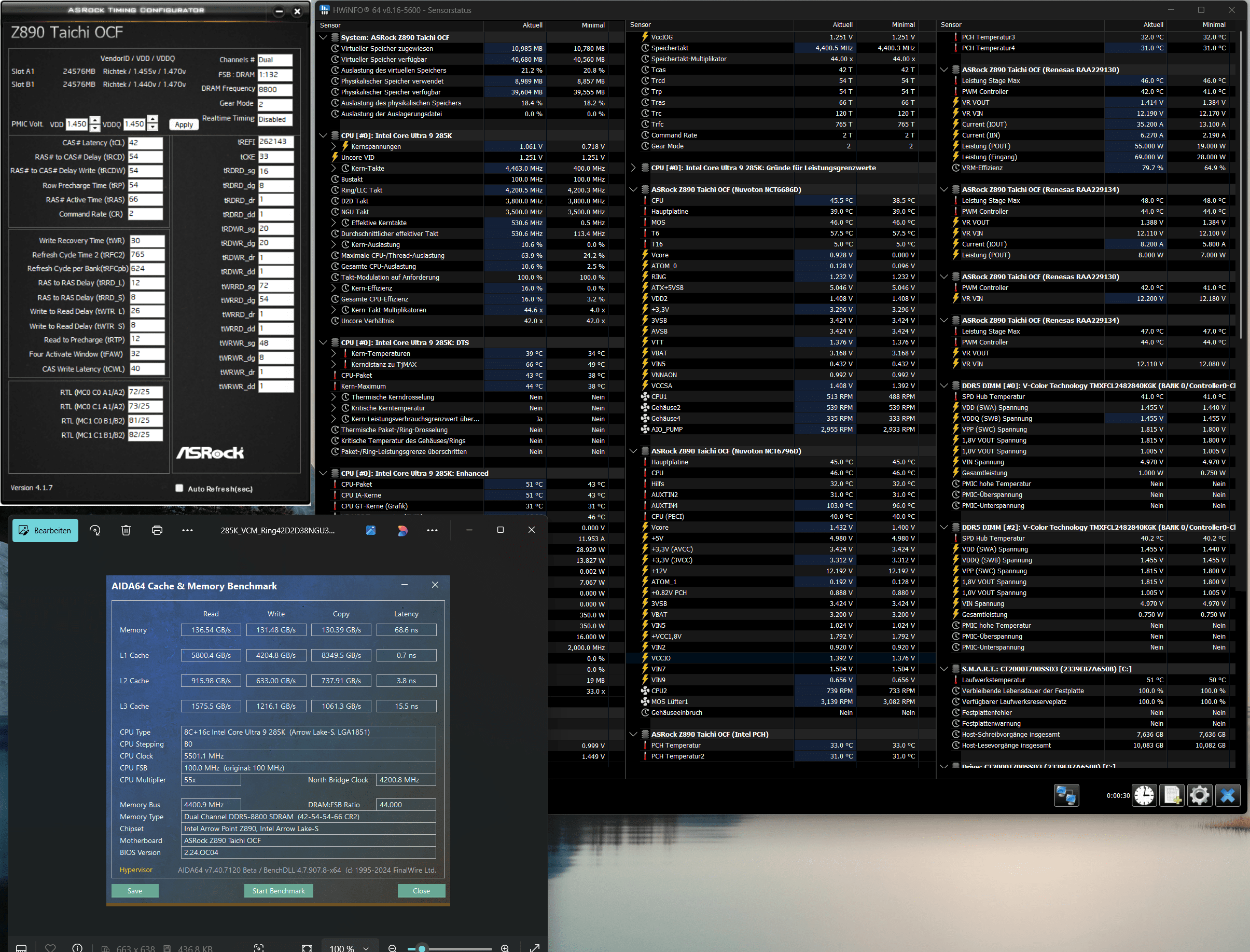
Task: Click Apply button in Timing Configurator
Action: click(184, 124)
